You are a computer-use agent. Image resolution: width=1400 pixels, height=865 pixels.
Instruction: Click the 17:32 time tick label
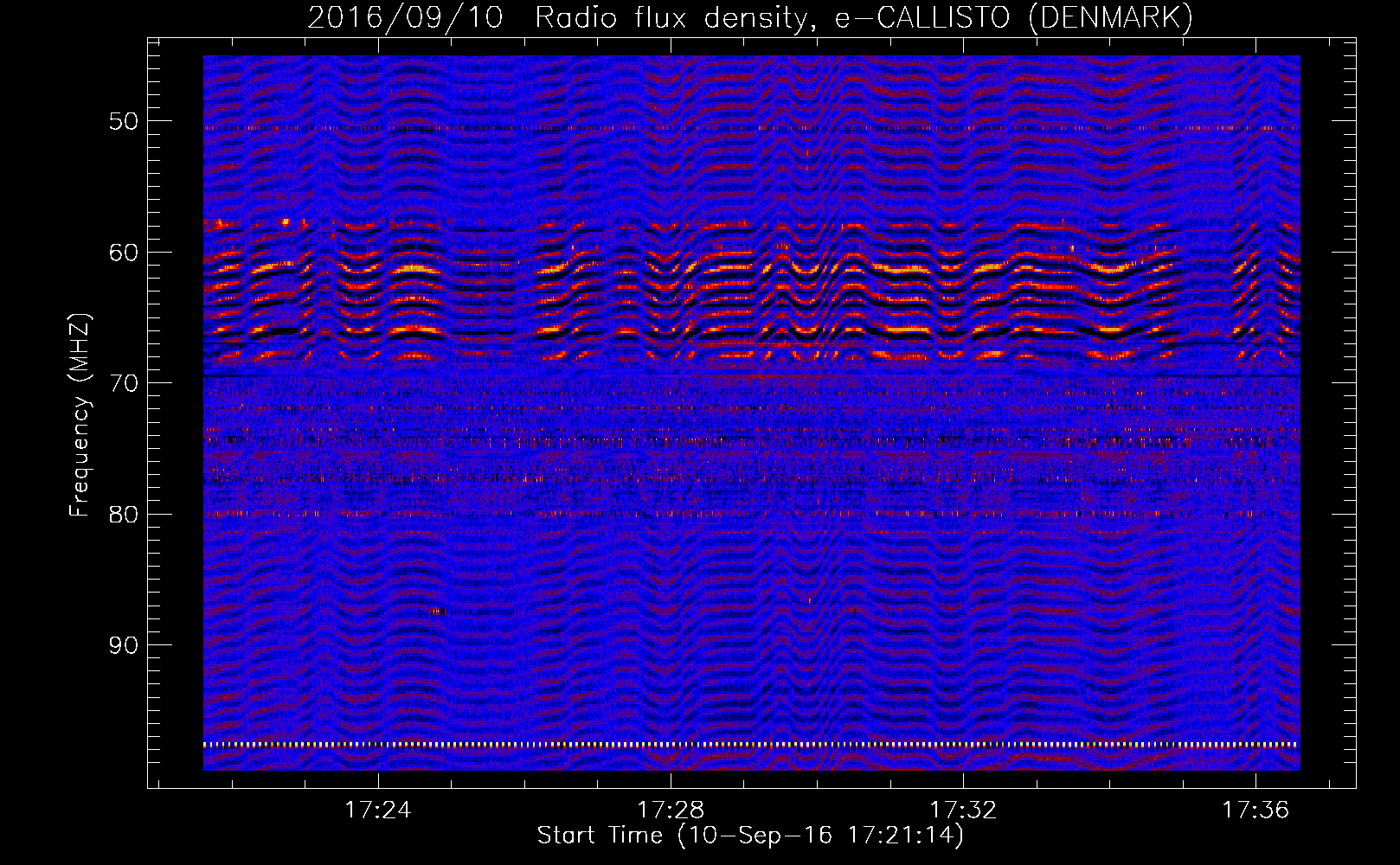click(963, 811)
